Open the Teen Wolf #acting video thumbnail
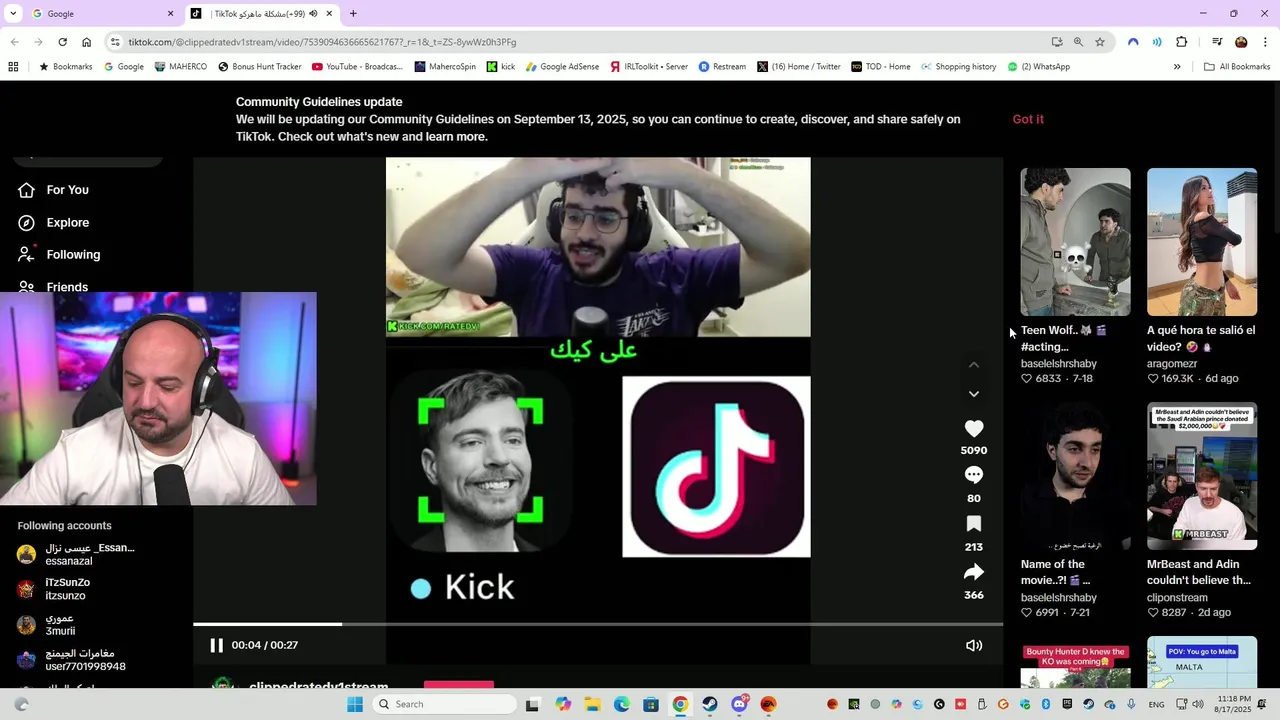 click(x=1075, y=242)
